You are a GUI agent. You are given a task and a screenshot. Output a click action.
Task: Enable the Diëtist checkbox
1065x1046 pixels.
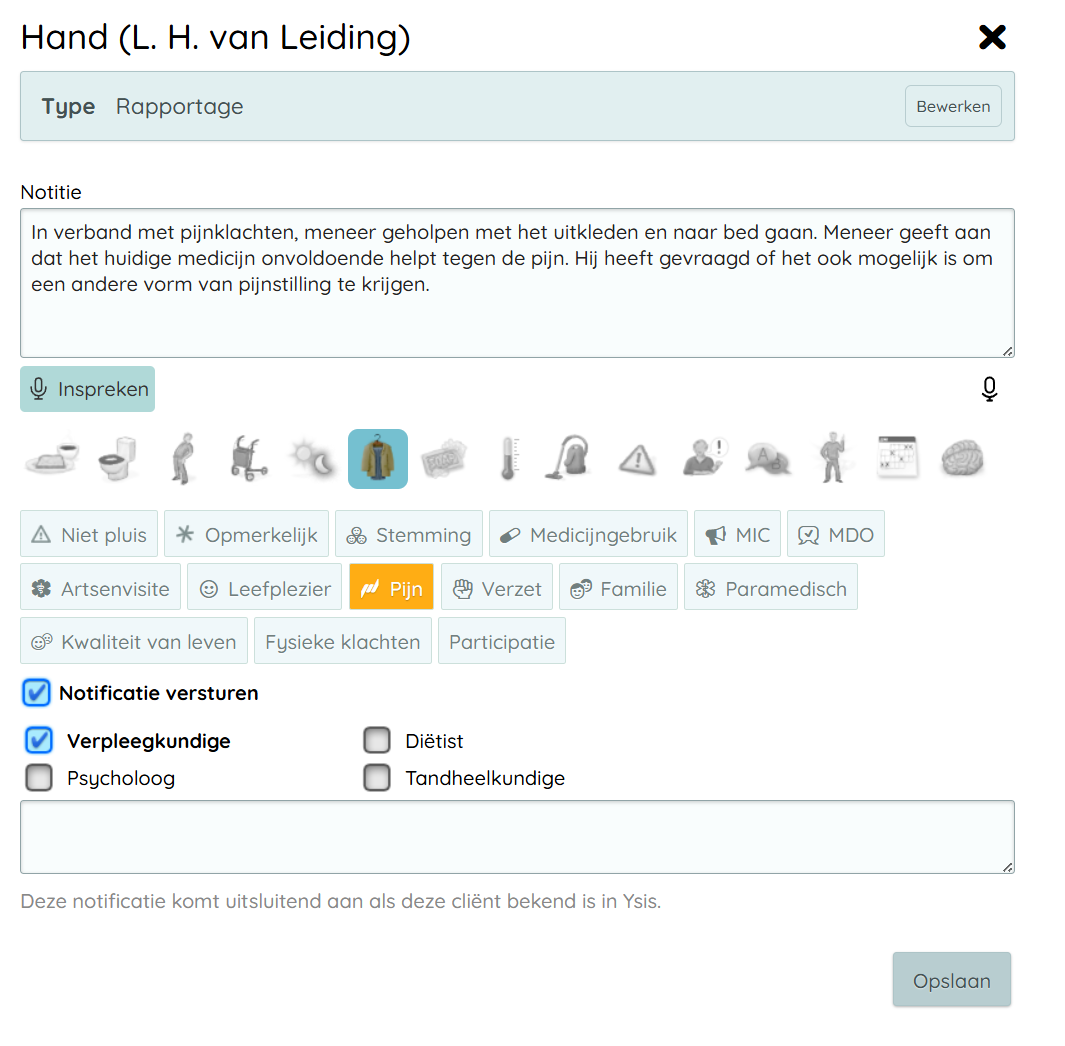pyautogui.click(x=377, y=741)
